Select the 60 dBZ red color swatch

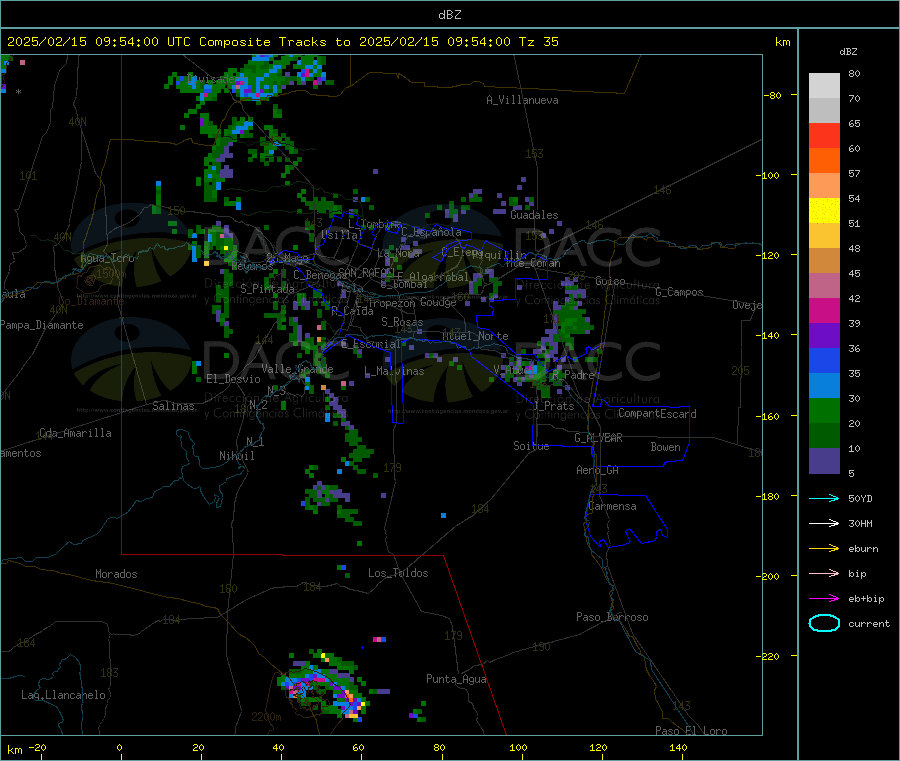pyautogui.click(x=824, y=135)
